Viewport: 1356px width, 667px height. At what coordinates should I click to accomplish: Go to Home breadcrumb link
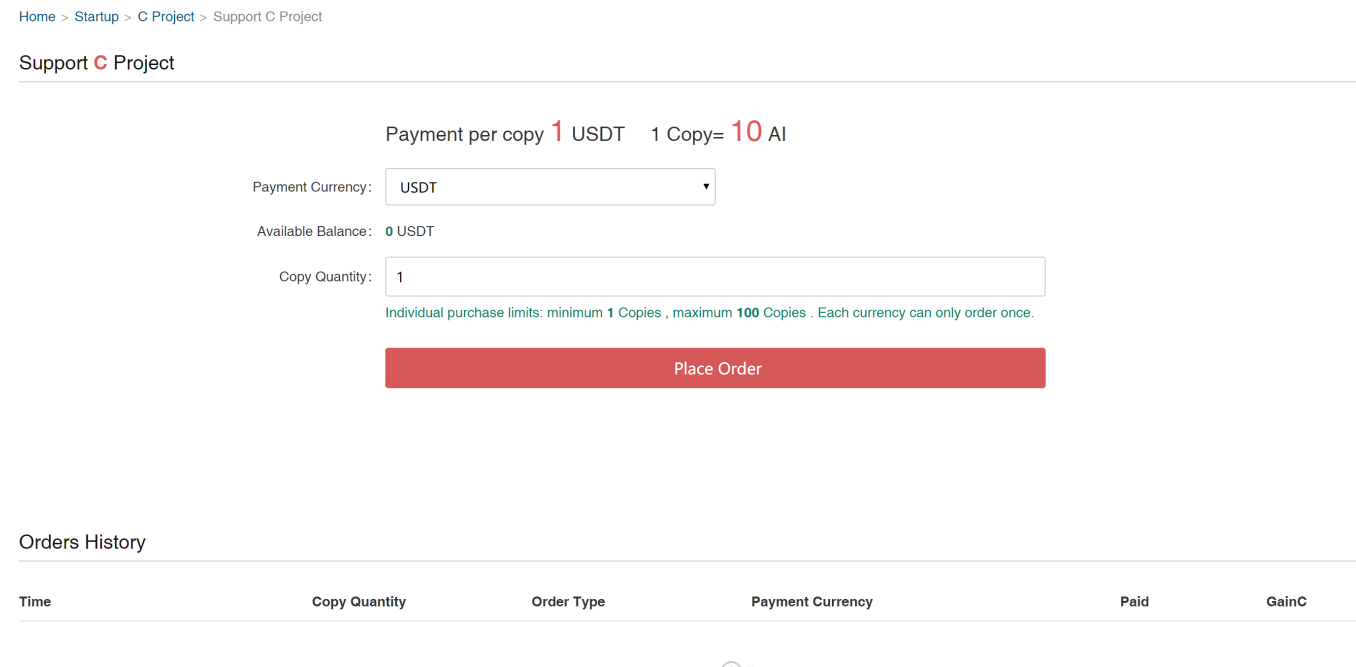[x=37, y=17]
